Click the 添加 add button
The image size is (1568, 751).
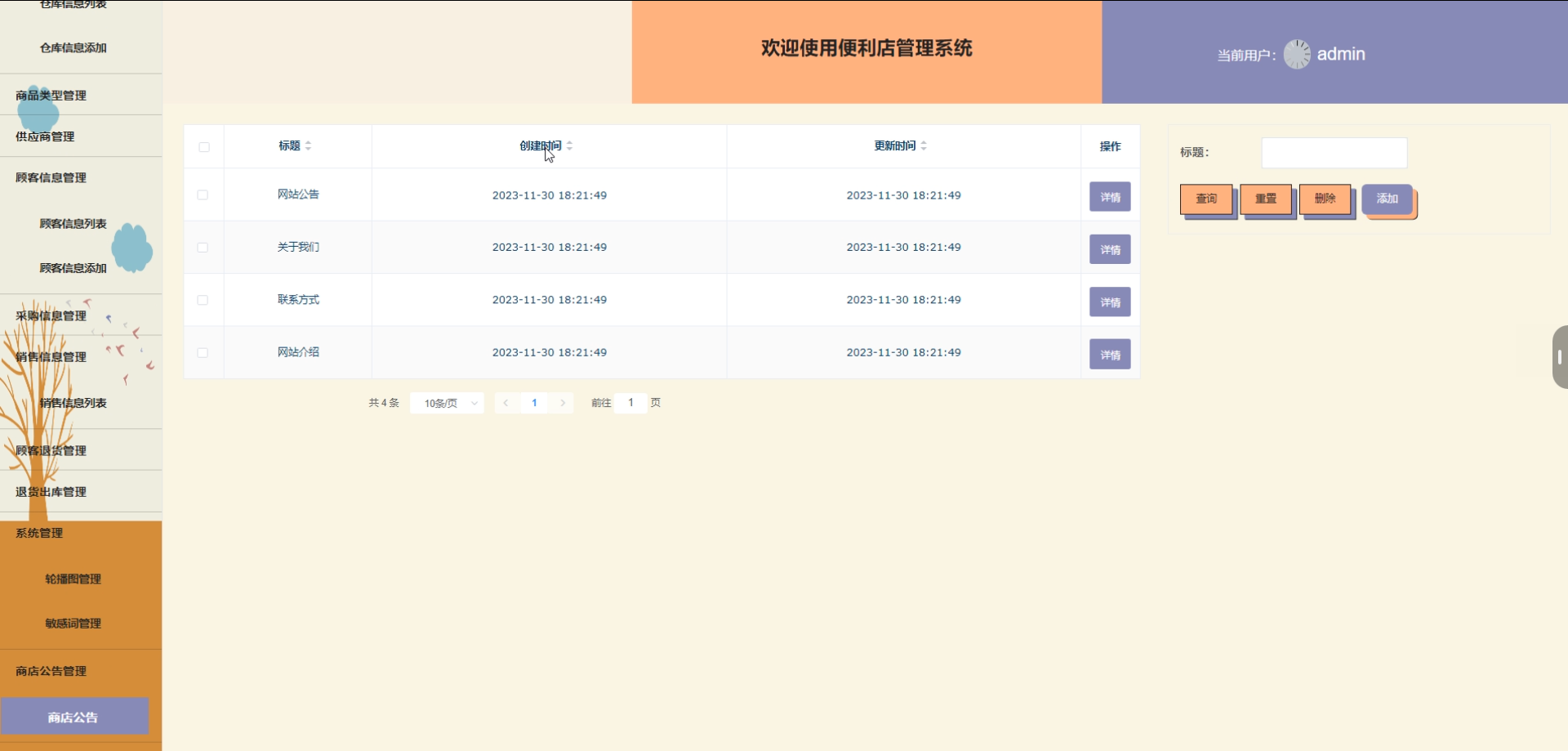[x=1388, y=199]
